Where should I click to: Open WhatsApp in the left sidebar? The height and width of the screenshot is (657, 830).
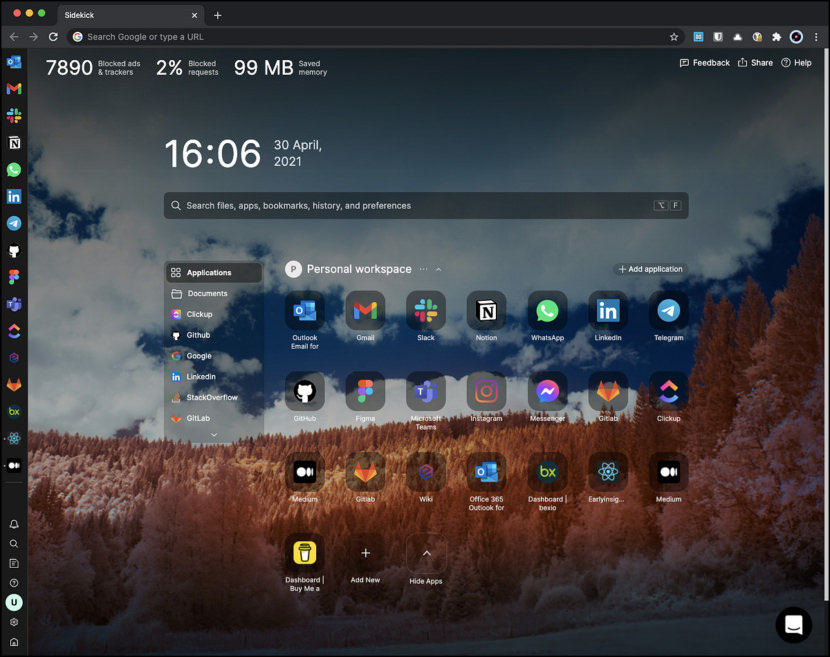(x=13, y=169)
